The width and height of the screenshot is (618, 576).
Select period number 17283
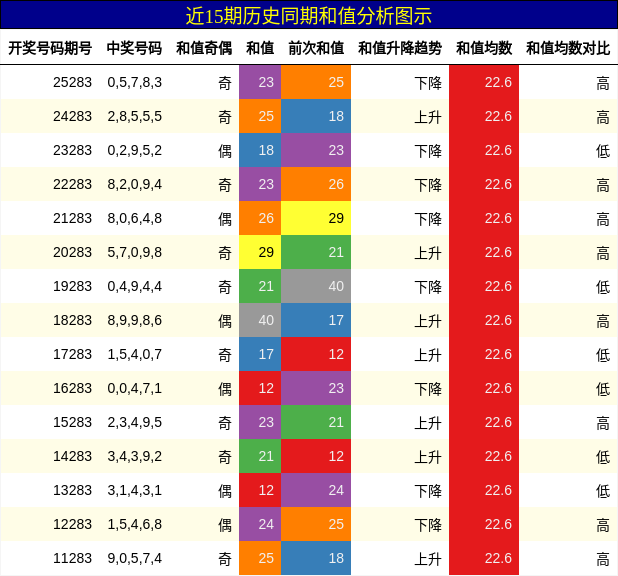(x=73, y=354)
